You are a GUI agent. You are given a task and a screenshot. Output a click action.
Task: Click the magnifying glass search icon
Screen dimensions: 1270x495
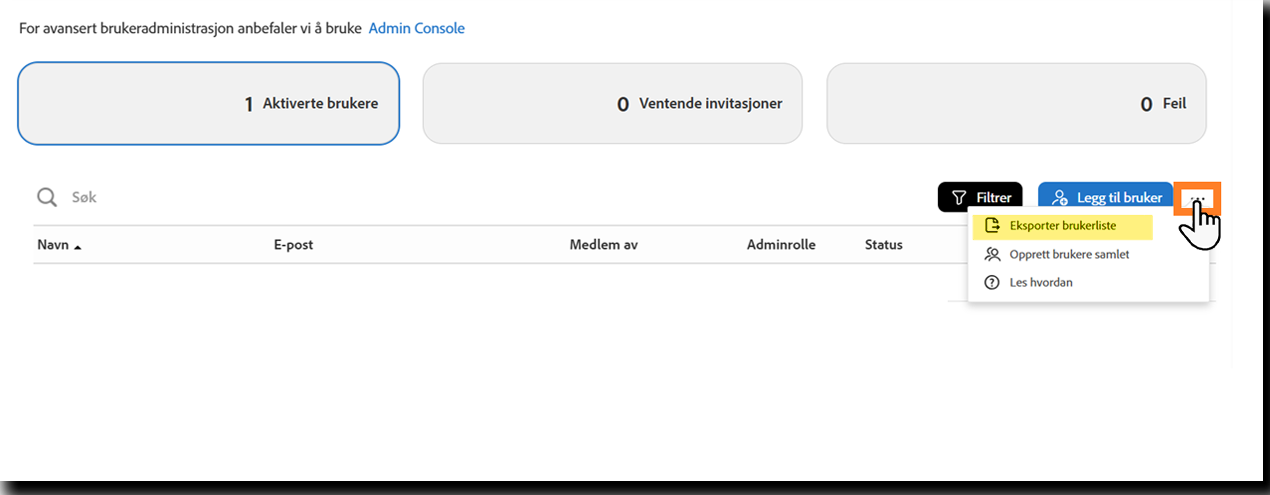click(47, 198)
